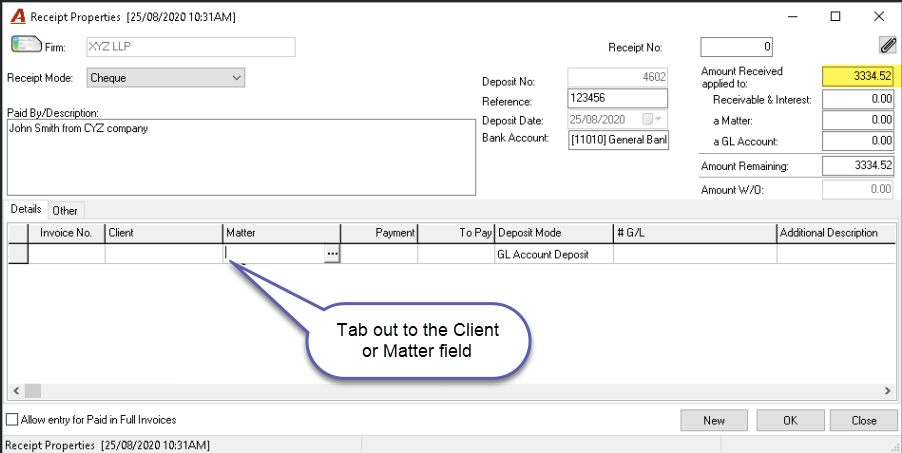
Task: Click the Client cell in first row
Action: (x=164, y=254)
